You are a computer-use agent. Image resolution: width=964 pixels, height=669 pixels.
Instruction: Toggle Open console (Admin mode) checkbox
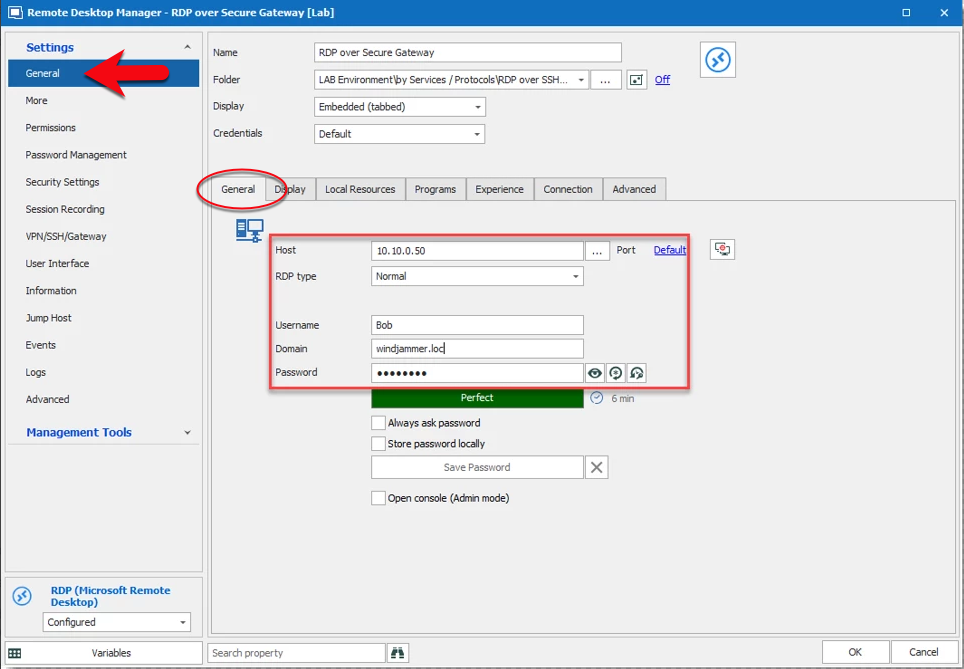(379, 498)
